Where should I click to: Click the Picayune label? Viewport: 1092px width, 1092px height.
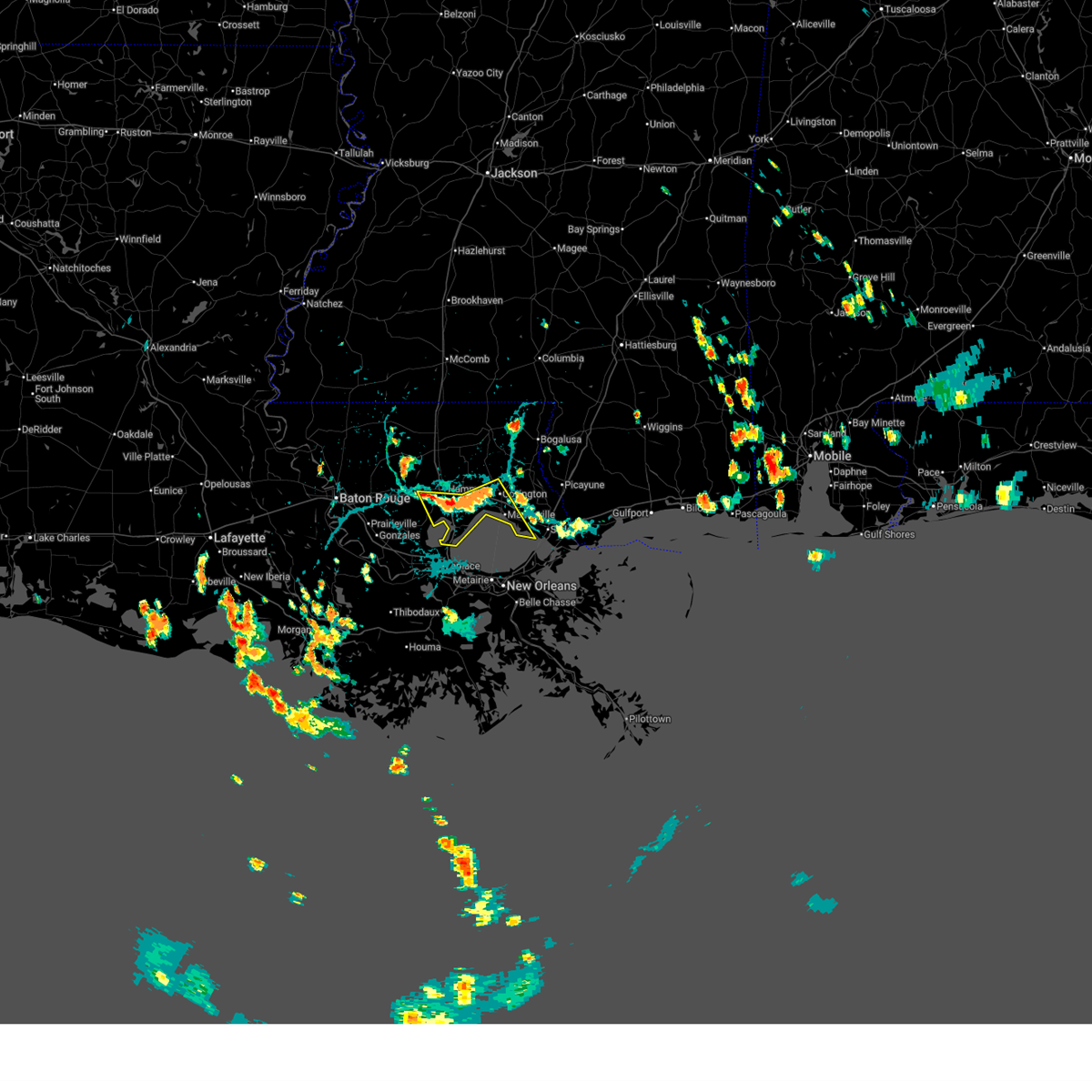click(584, 485)
